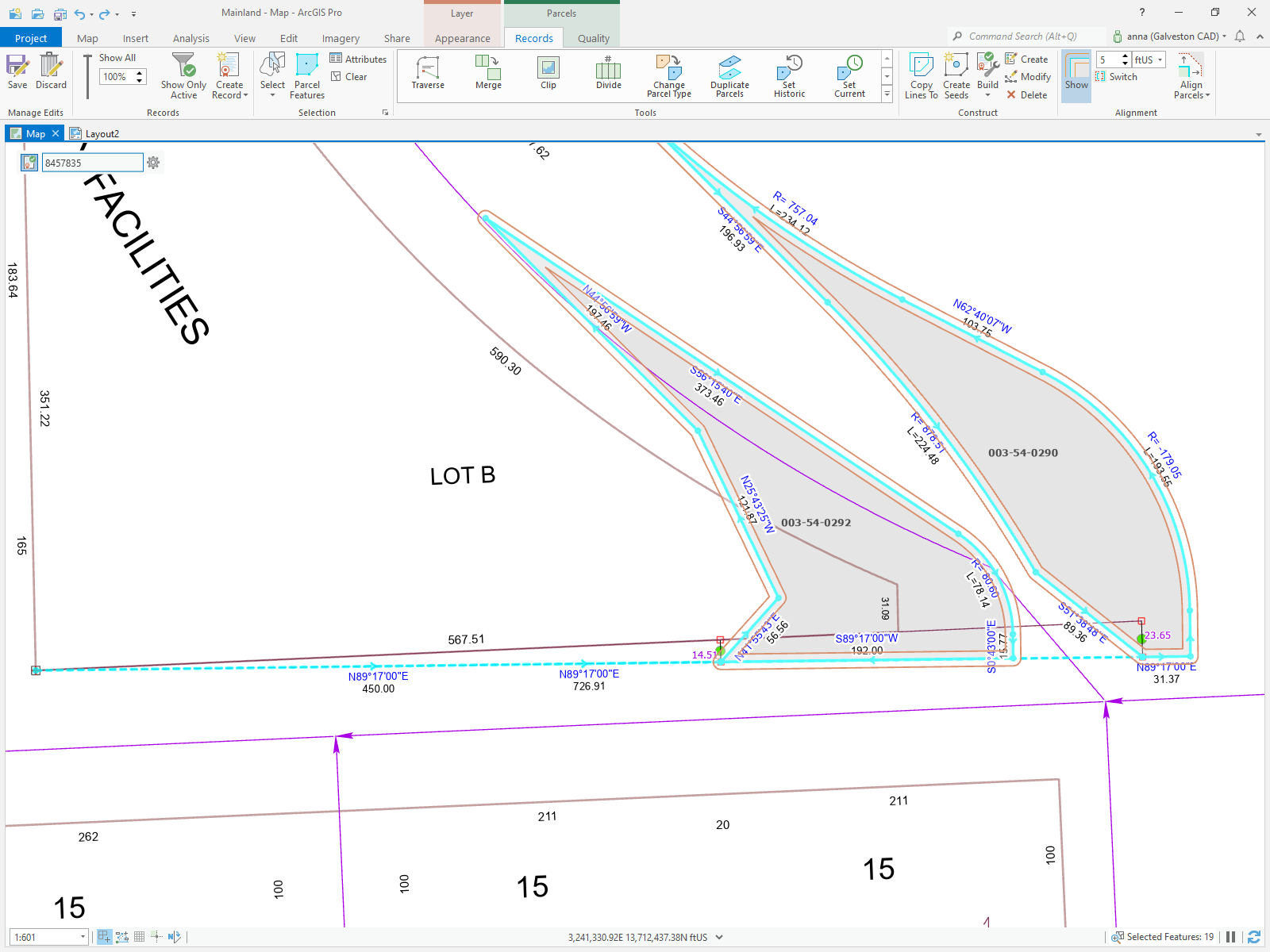The width and height of the screenshot is (1270, 952).
Task: Toggle the grid status bar button
Action: click(139, 937)
